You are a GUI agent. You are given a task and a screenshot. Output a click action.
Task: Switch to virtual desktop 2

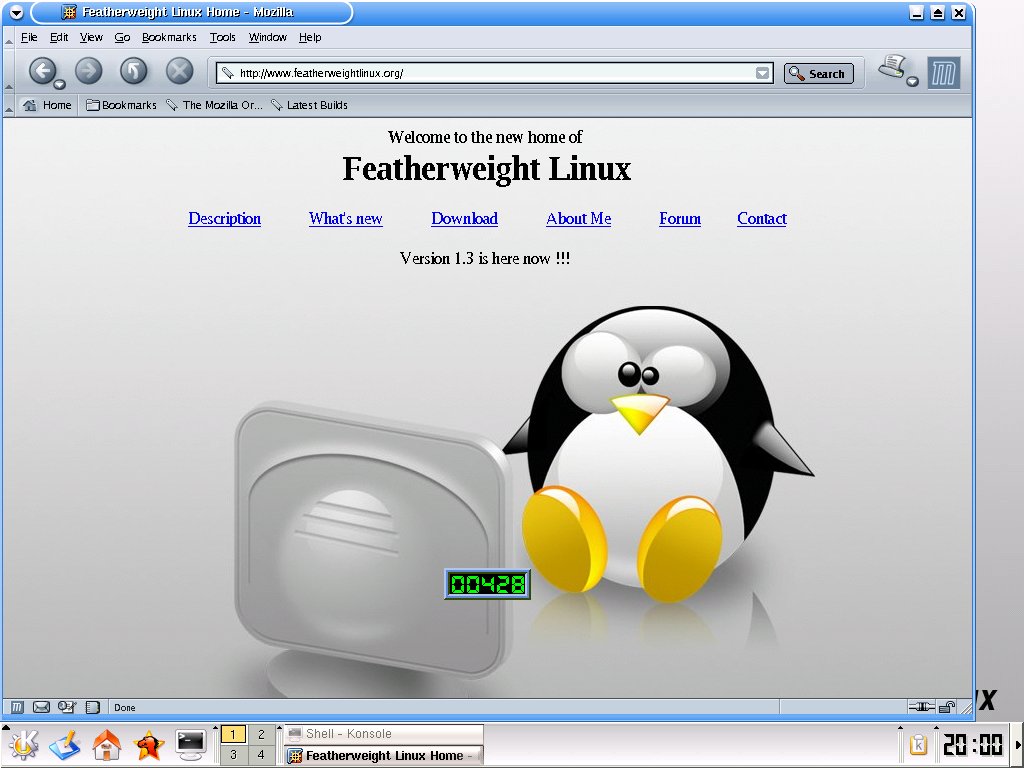[261, 734]
